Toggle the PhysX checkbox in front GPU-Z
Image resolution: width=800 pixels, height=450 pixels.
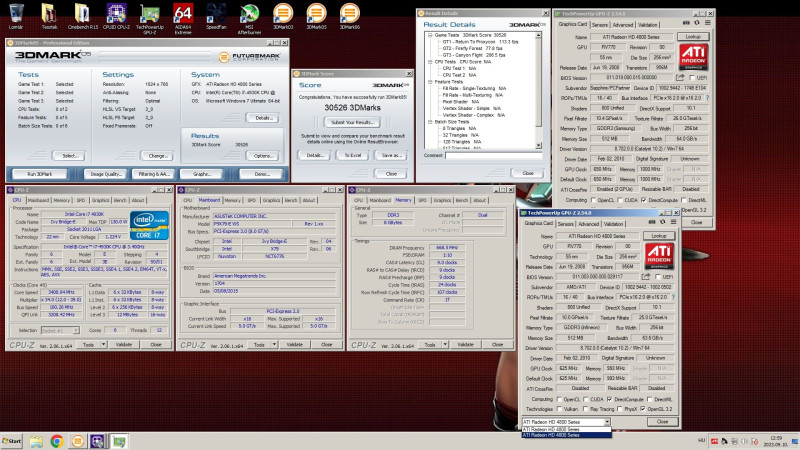[620, 409]
